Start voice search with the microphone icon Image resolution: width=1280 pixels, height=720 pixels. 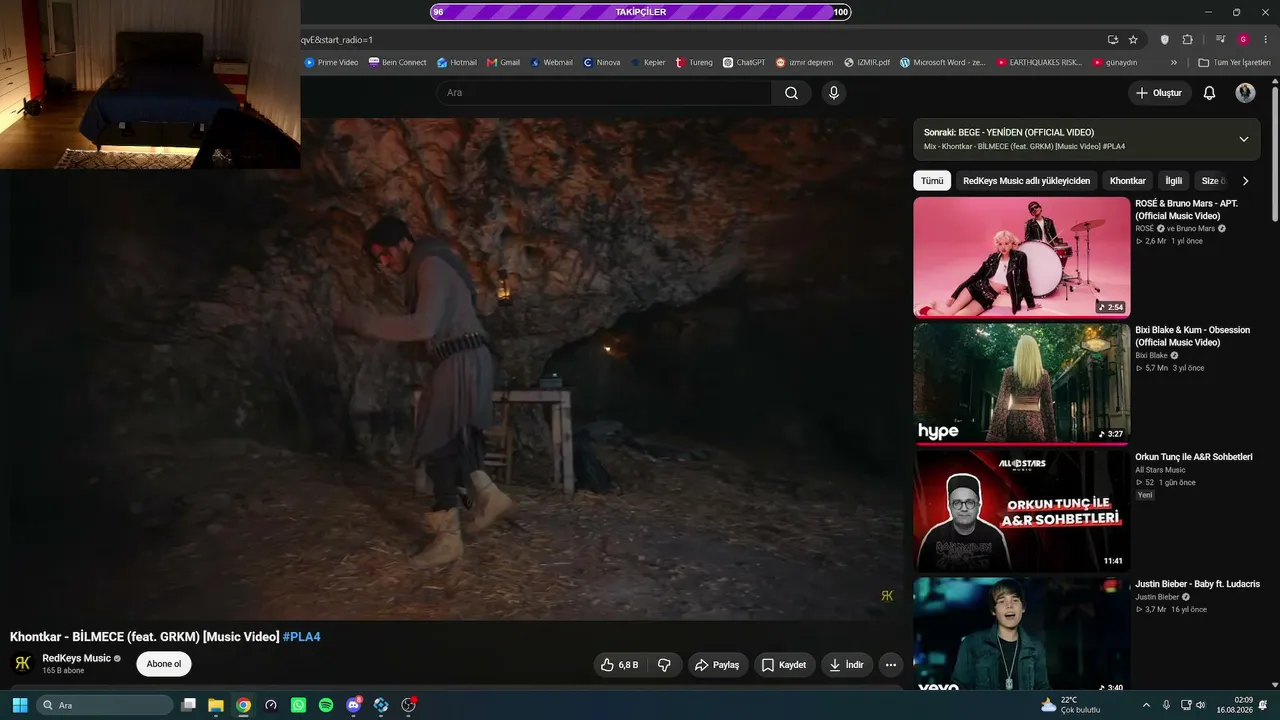coord(834,93)
